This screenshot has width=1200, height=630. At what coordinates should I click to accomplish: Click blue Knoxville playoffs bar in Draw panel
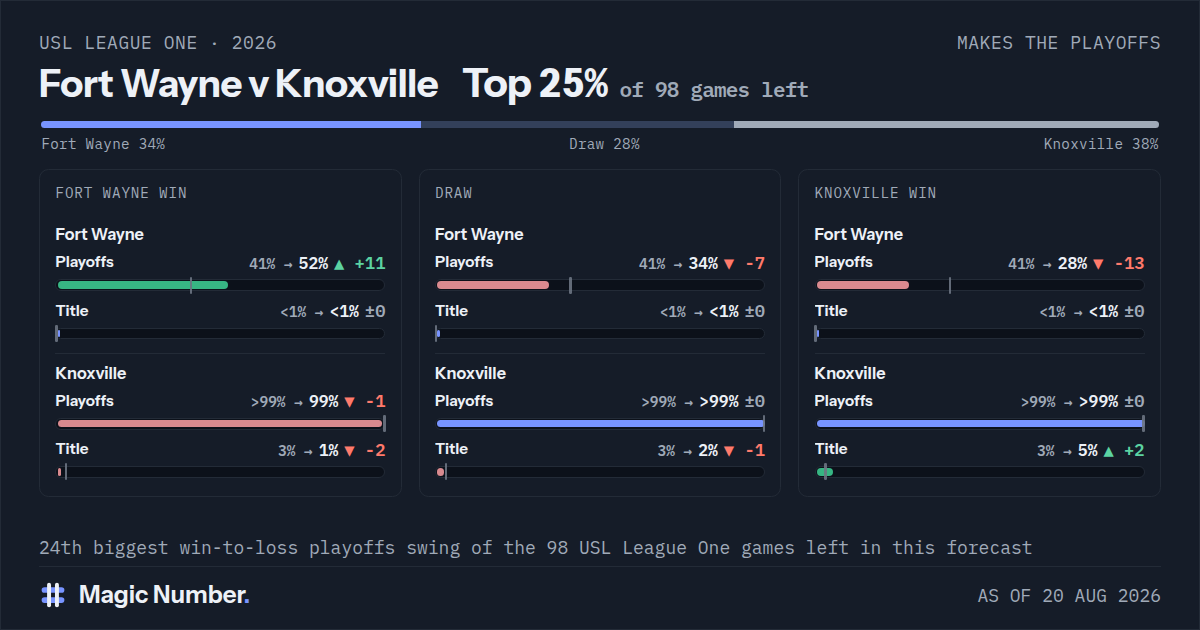(600, 424)
